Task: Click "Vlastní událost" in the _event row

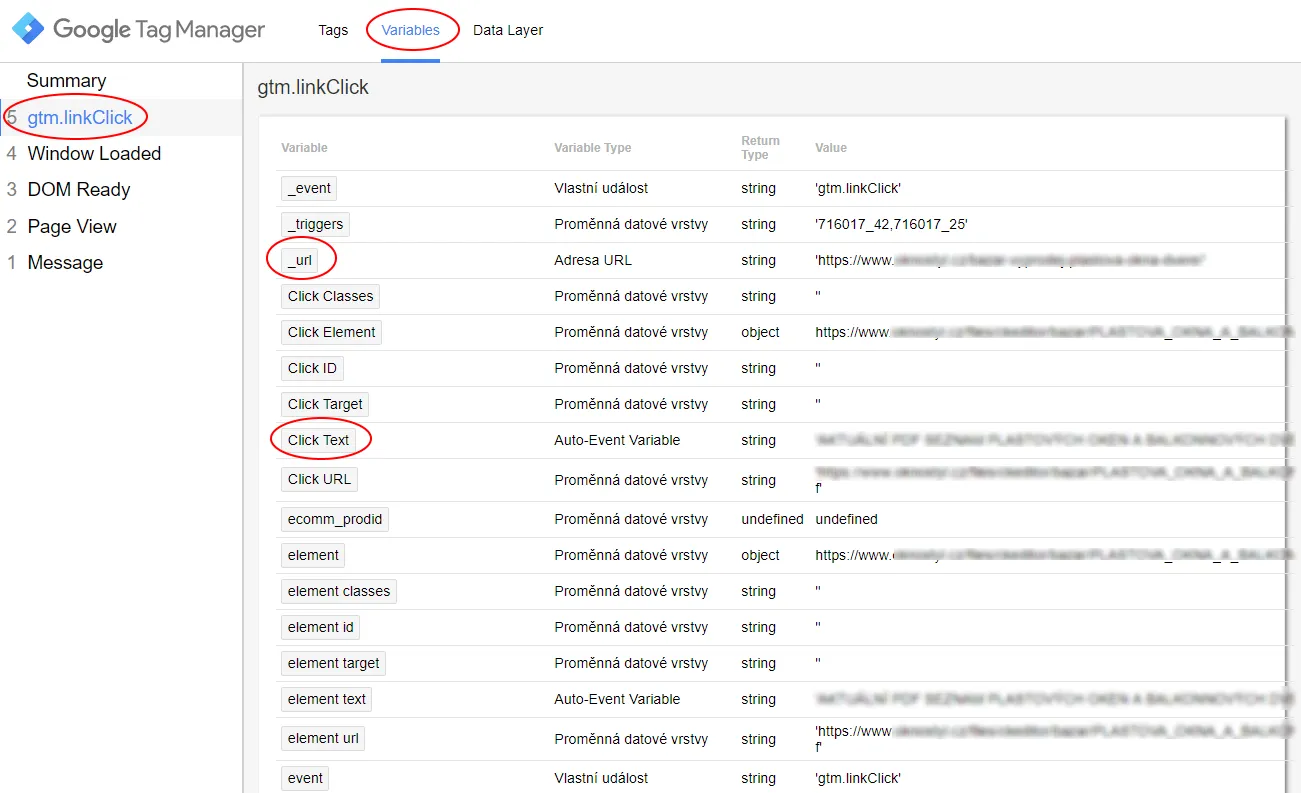Action: click(x=601, y=188)
